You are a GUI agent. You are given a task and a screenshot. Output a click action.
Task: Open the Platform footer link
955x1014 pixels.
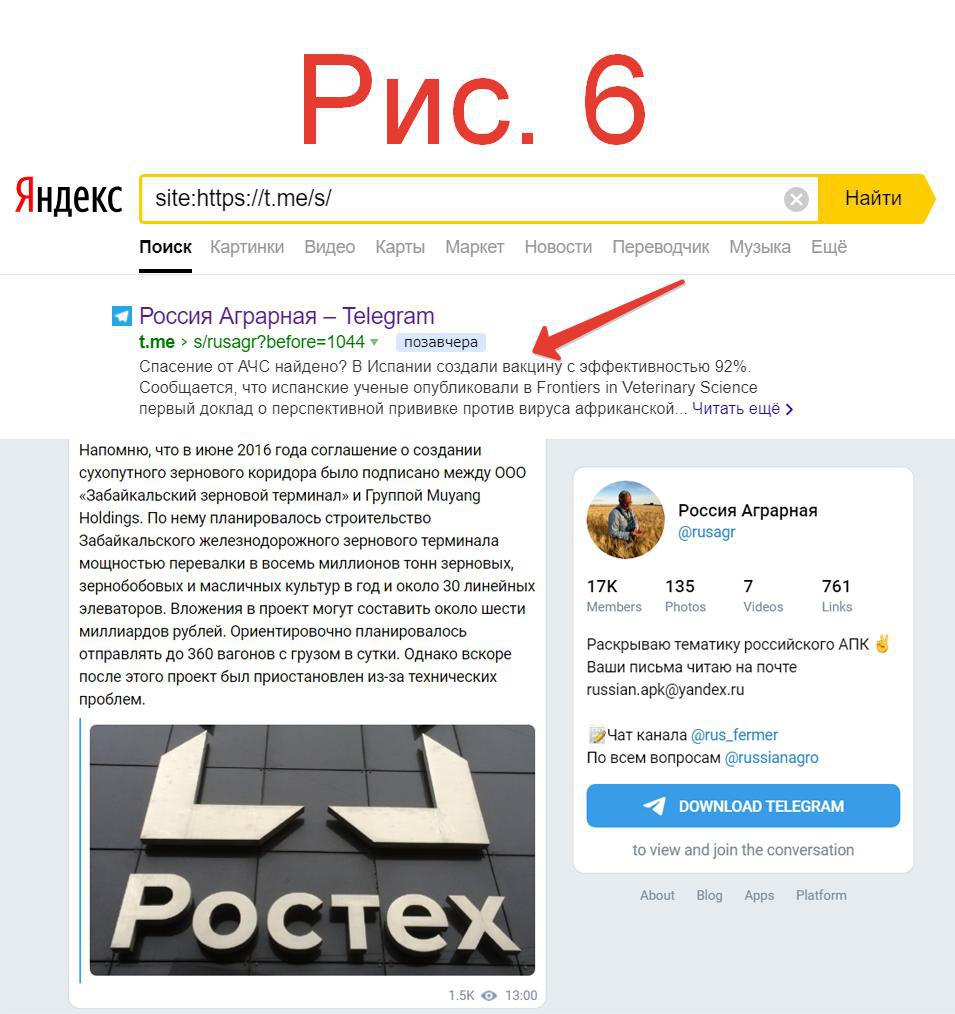point(821,895)
